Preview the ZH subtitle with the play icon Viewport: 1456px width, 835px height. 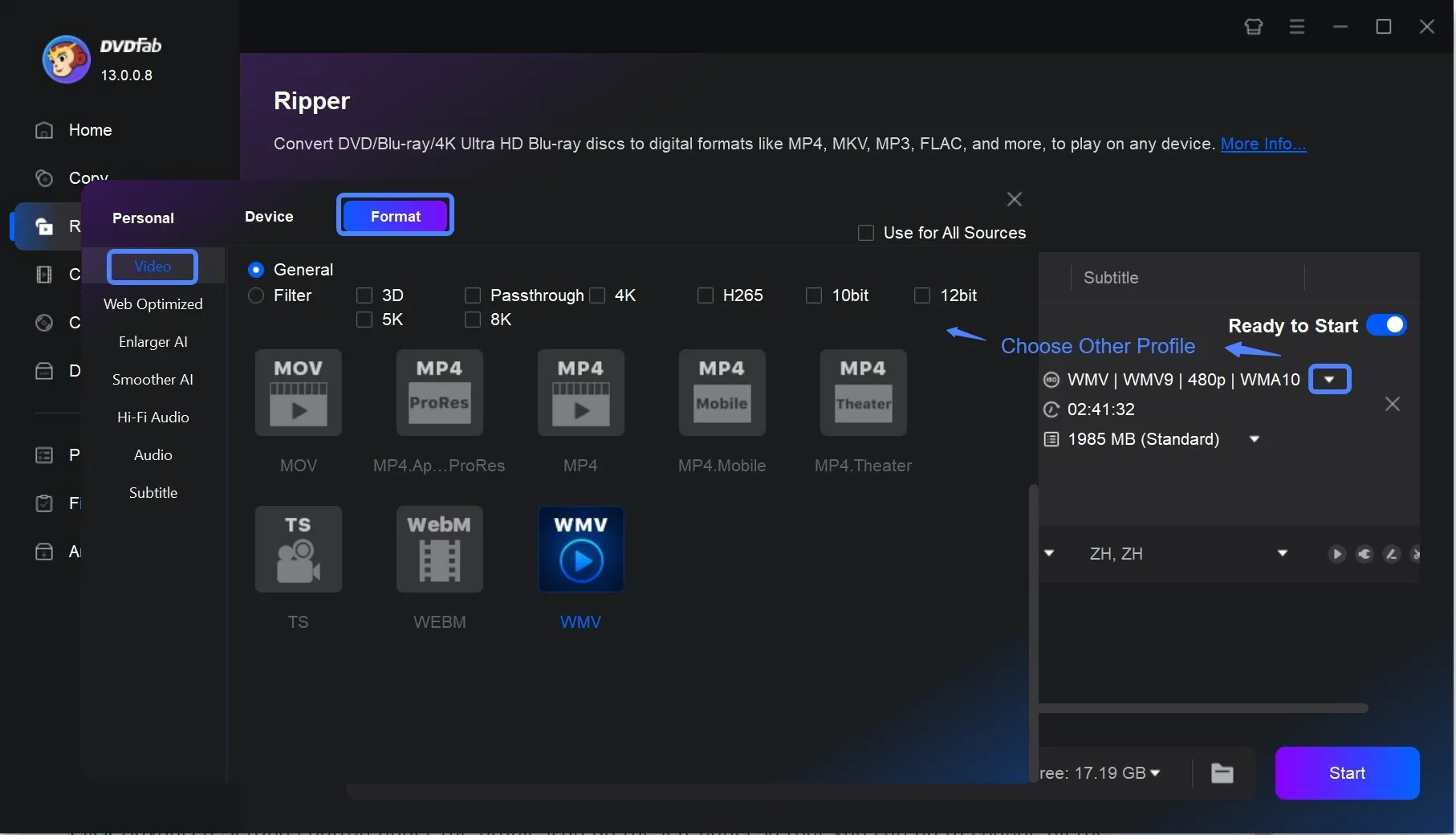click(1336, 554)
